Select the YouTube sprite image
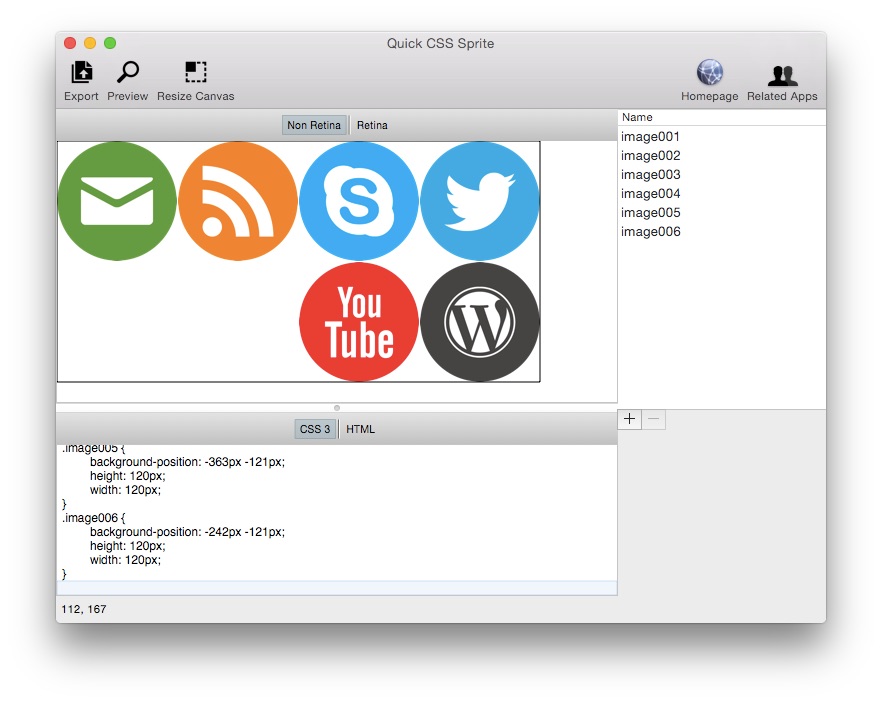This screenshot has height=703, width=882. coord(359,322)
